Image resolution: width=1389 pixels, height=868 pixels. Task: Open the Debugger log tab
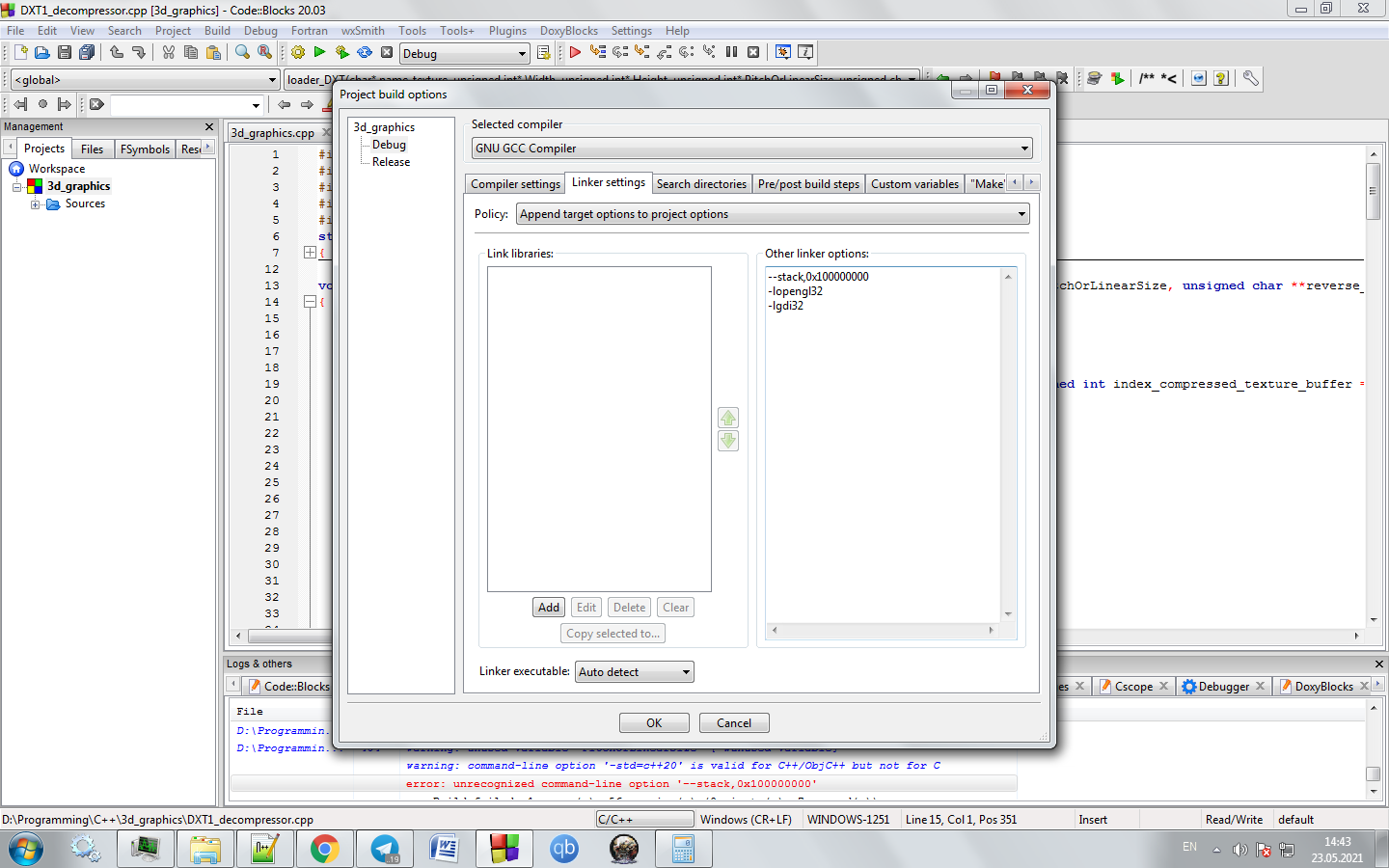click(1223, 687)
